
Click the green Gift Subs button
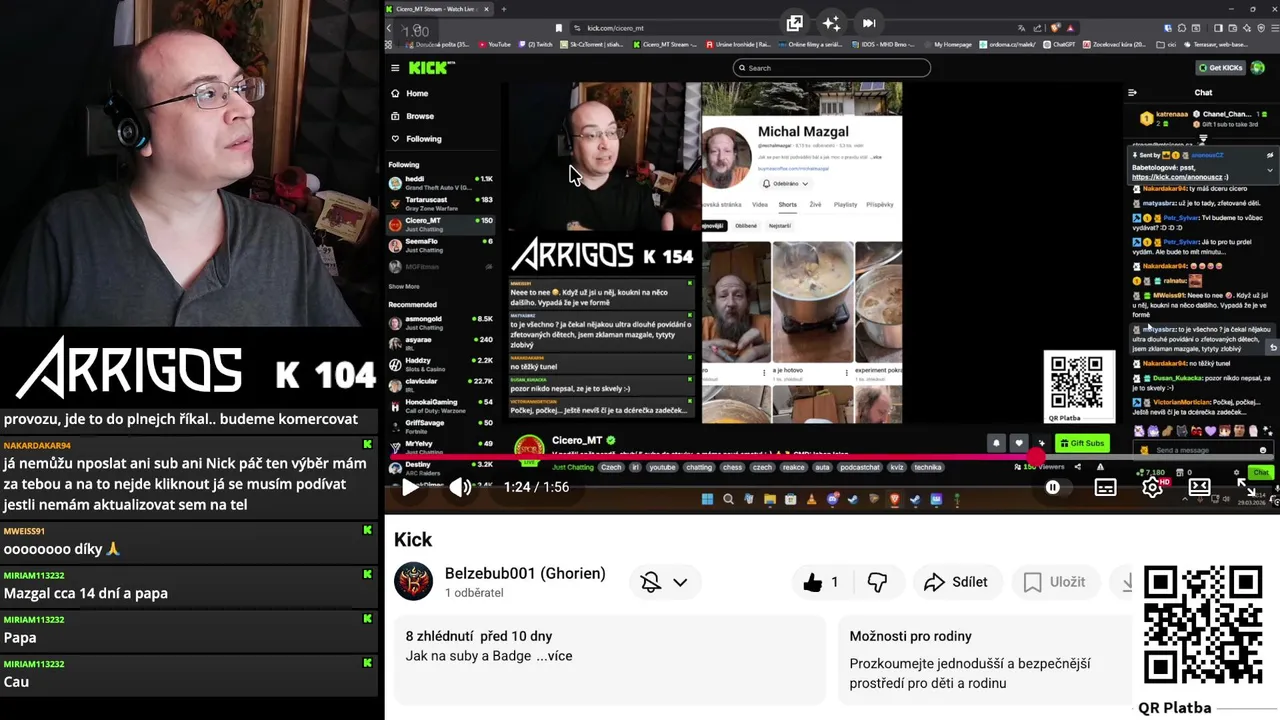(x=1082, y=443)
